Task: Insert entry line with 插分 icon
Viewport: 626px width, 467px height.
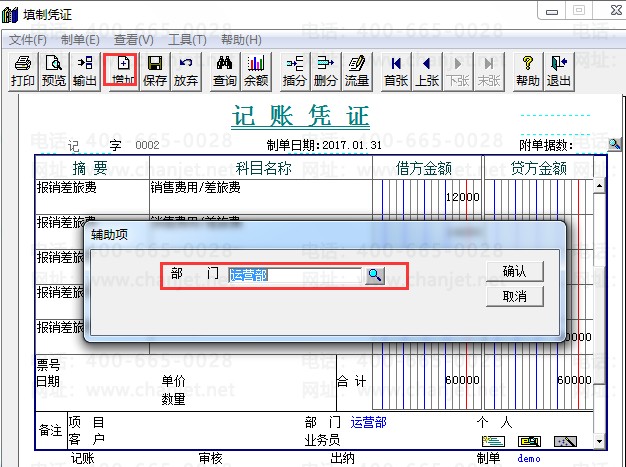Action: pos(295,72)
